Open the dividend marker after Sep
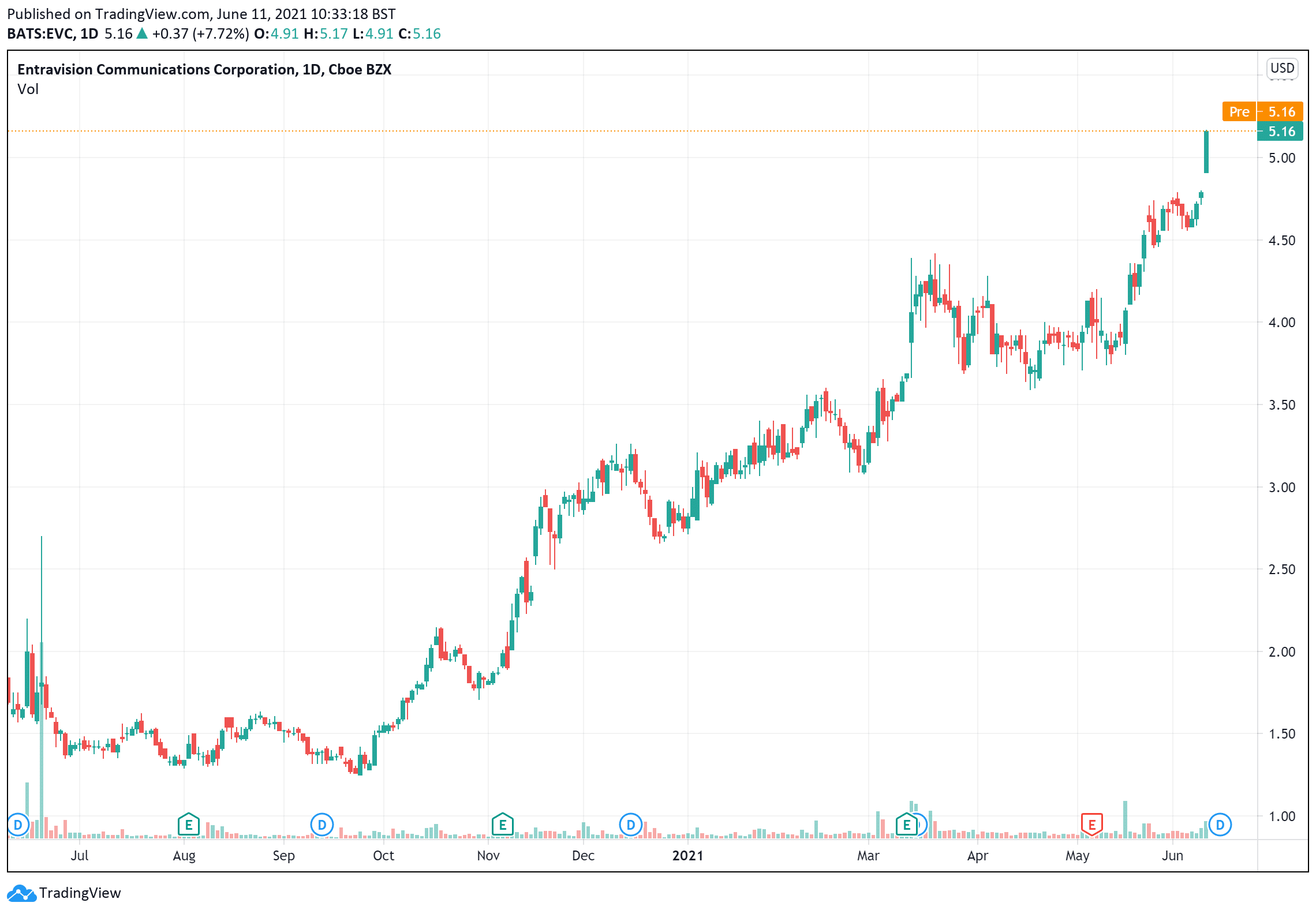The image size is (1316, 914). coord(321,825)
